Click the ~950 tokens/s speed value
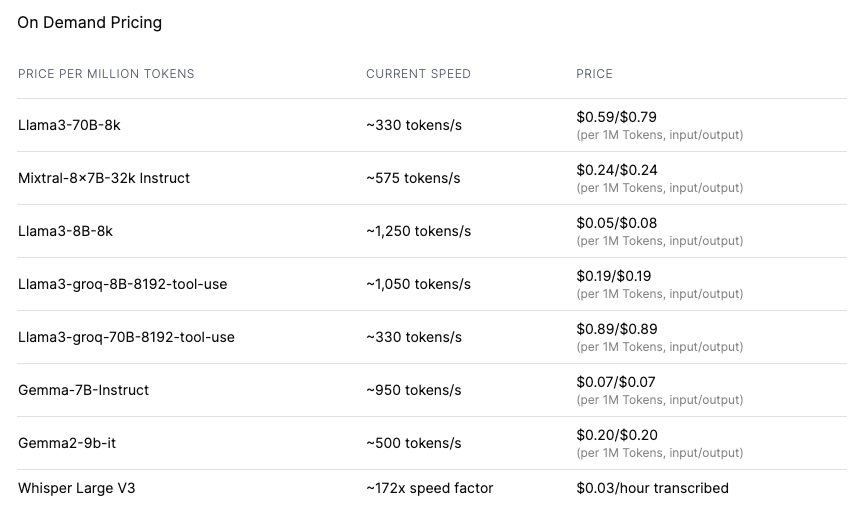Image resolution: width=856 pixels, height=512 pixels. click(413, 390)
